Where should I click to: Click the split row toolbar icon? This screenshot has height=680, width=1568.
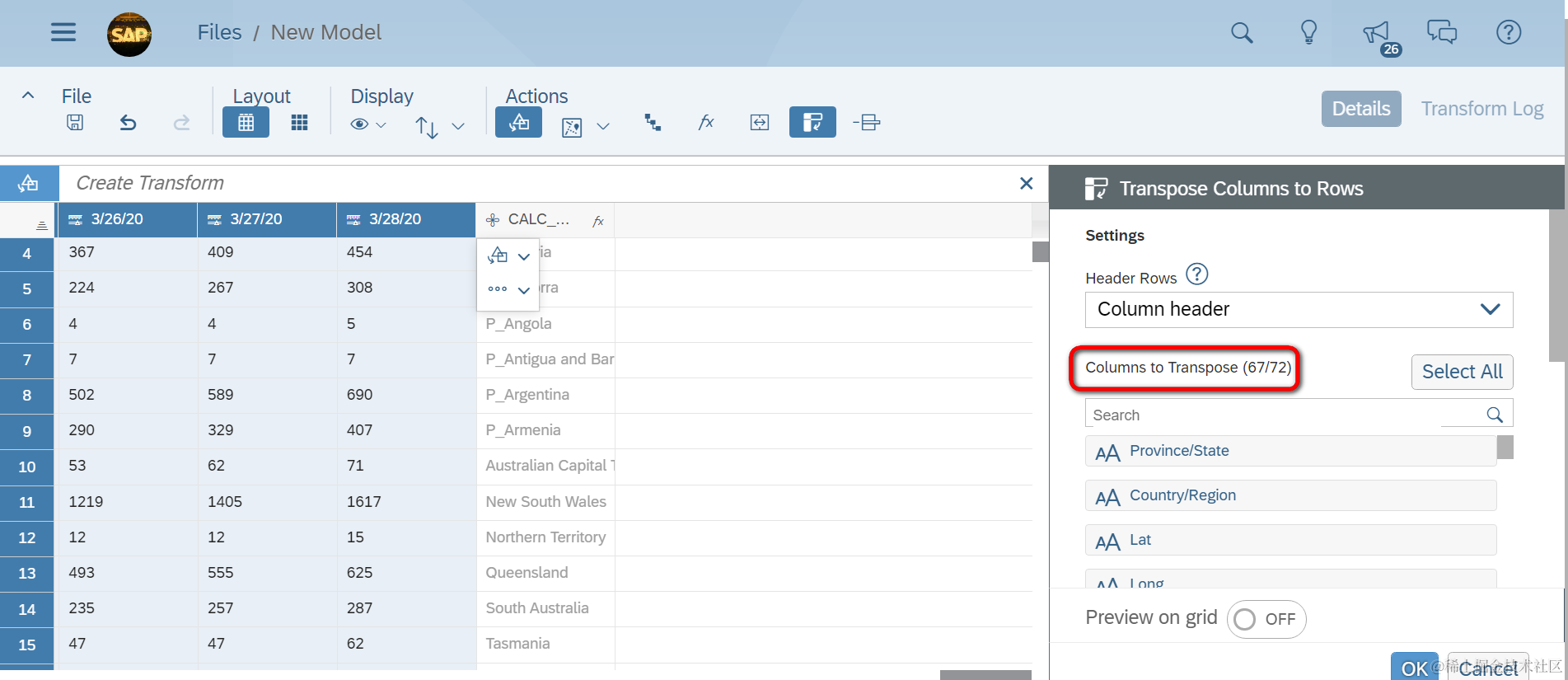click(x=867, y=123)
